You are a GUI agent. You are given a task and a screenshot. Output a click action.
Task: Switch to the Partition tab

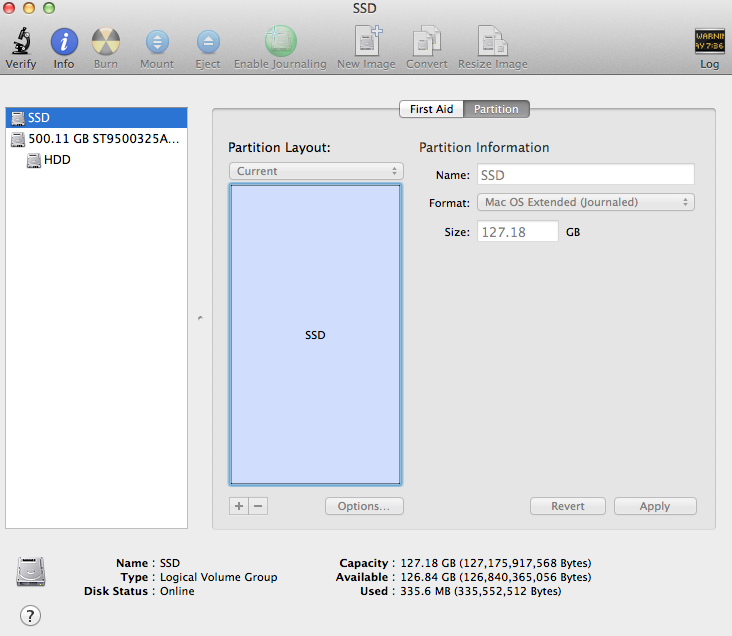[x=496, y=109]
